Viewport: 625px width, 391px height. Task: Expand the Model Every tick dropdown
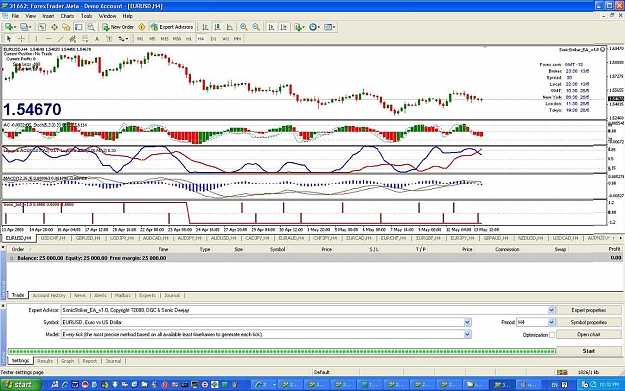point(467,334)
